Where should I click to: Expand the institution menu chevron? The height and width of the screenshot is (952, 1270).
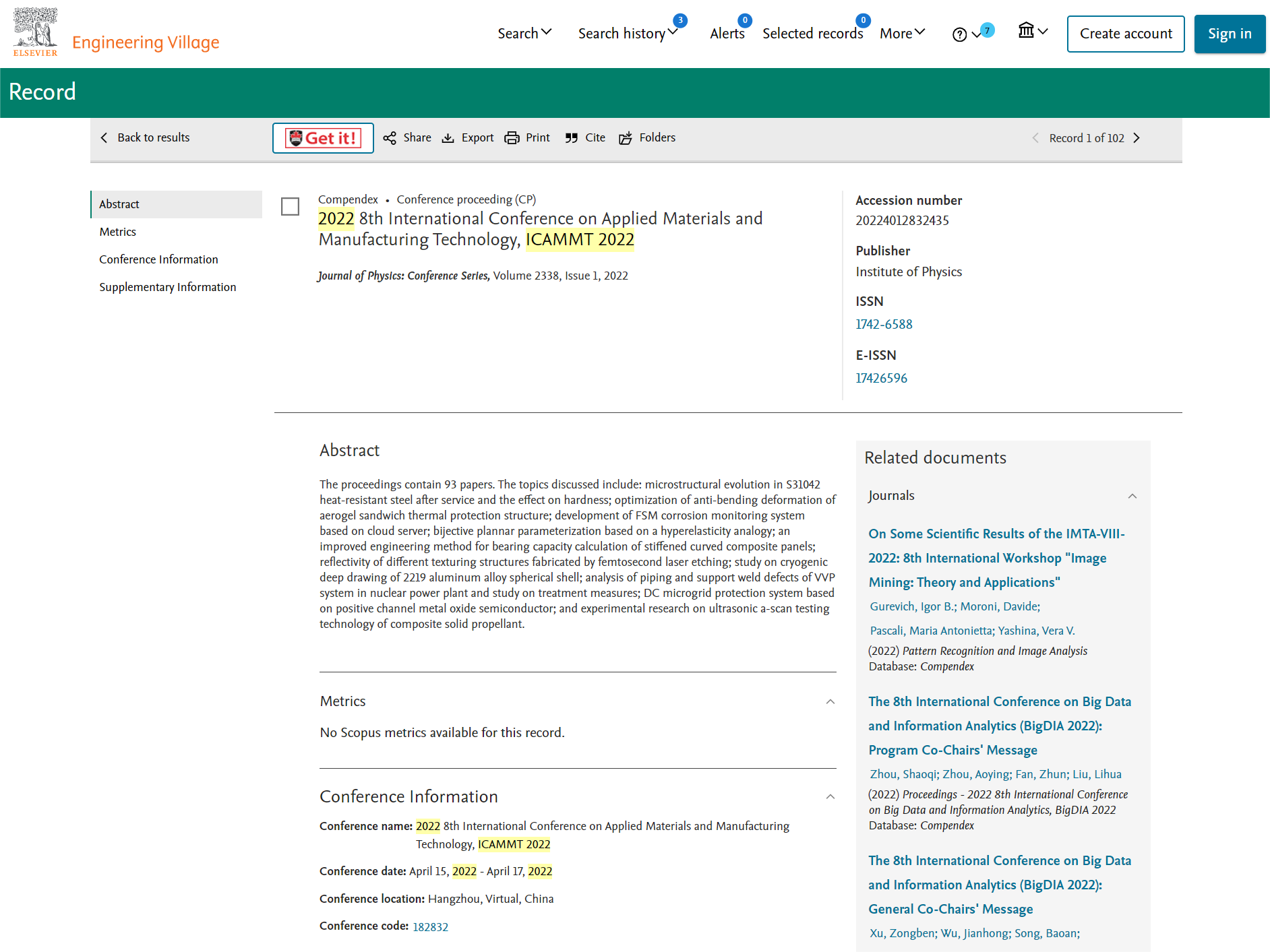coord(1043,31)
